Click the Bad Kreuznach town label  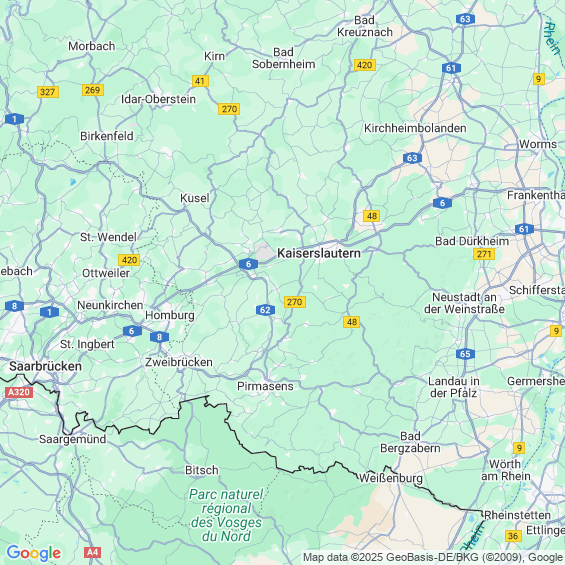(365, 26)
